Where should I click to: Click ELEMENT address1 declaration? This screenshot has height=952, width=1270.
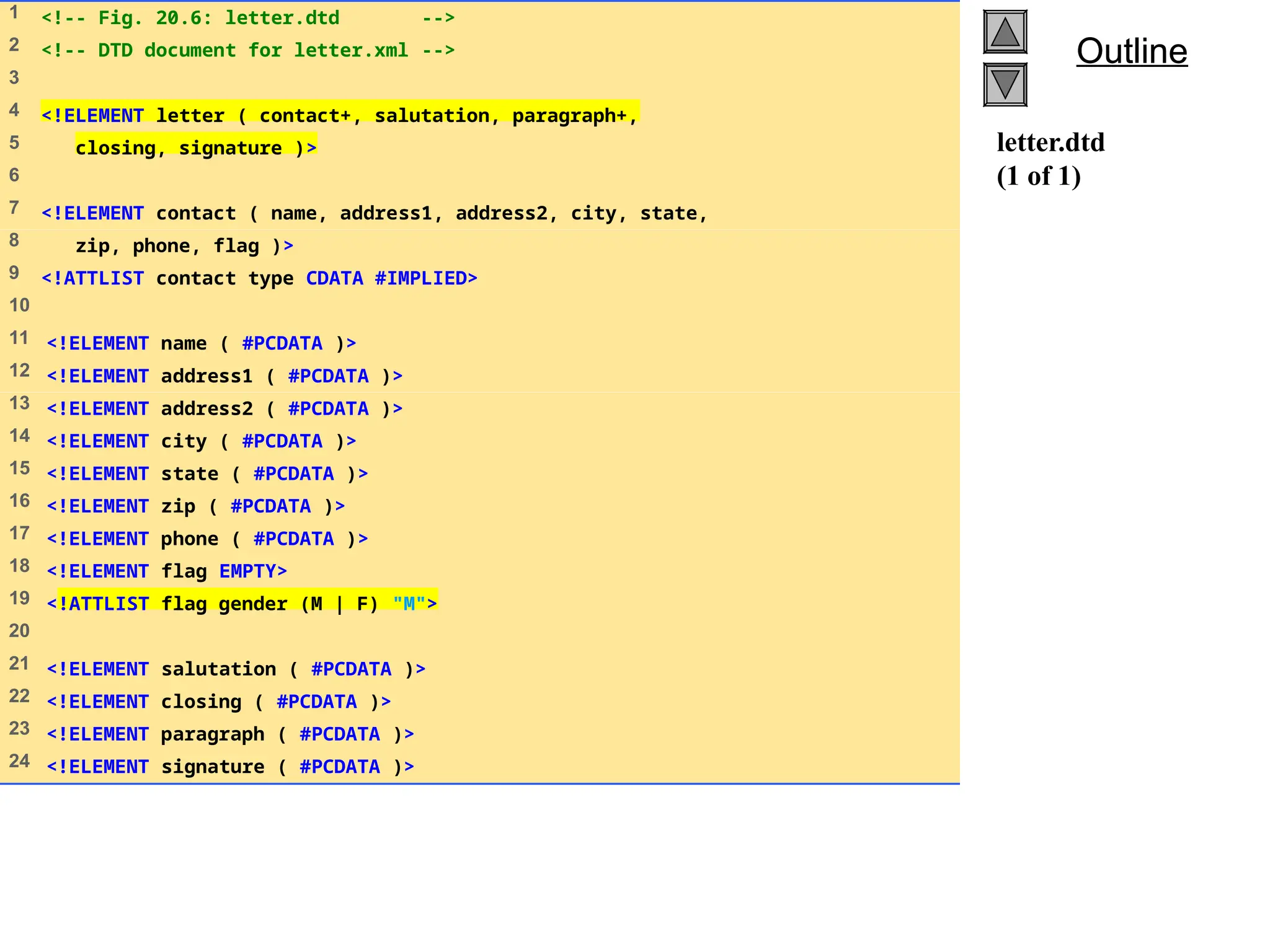pyautogui.click(x=224, y=376)
